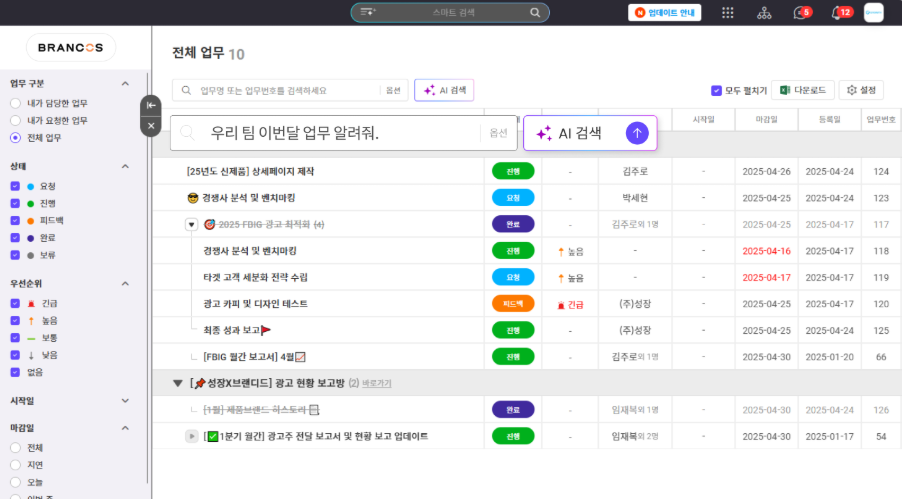Click the small AI 검색 button
Screen dimensions: 902x499
click(444, 90)
